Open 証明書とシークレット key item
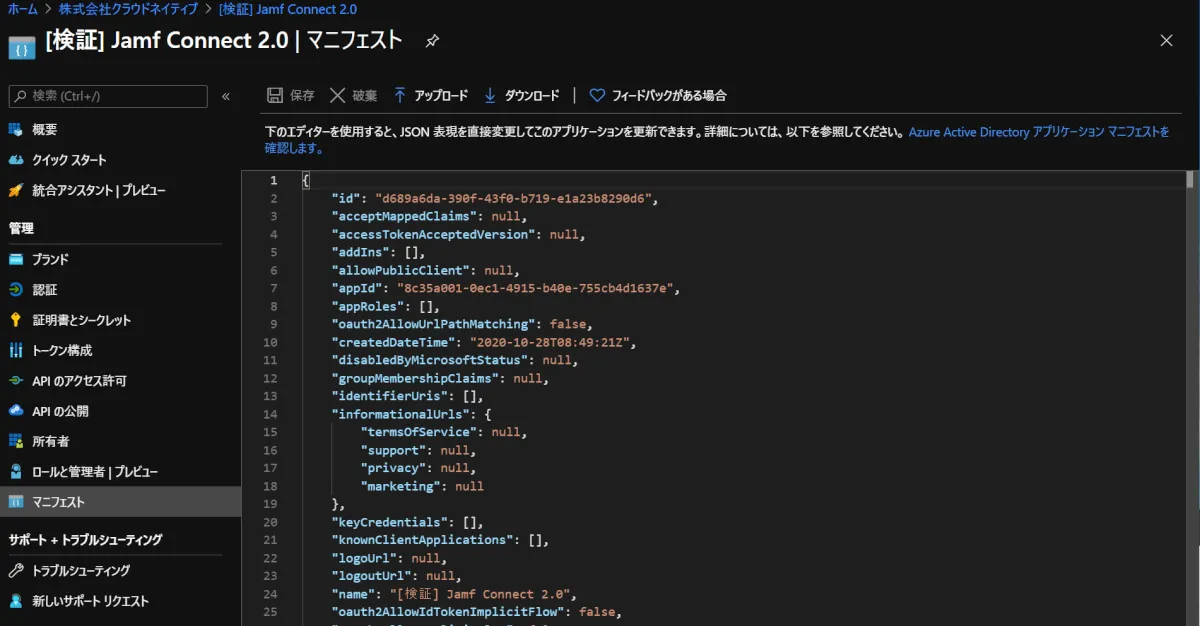 [81, 320]
